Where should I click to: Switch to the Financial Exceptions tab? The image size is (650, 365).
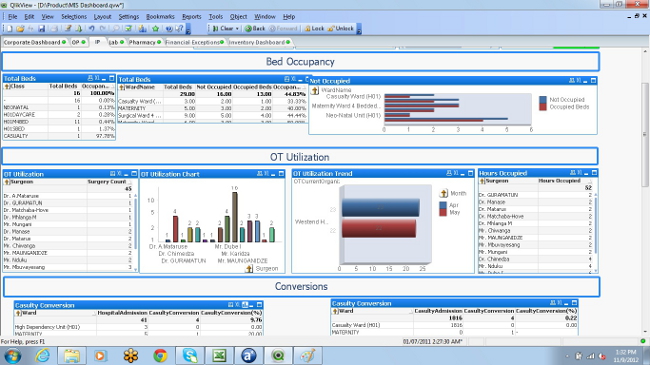(194, 42)
